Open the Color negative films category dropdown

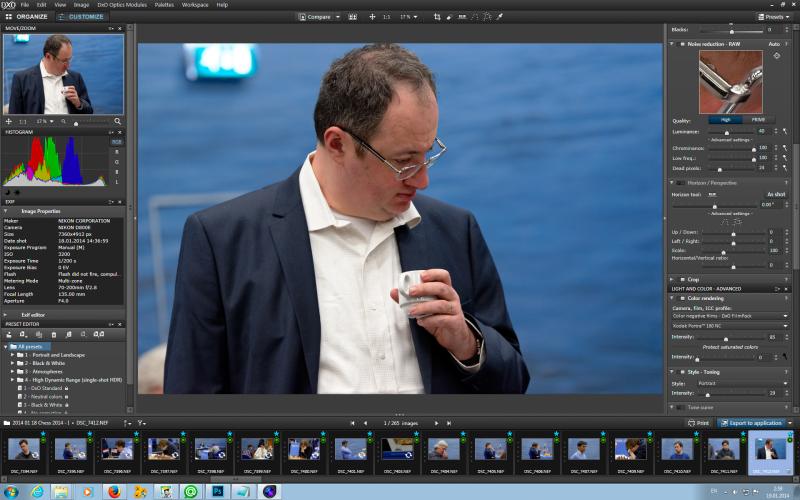(x=730, y=316)
